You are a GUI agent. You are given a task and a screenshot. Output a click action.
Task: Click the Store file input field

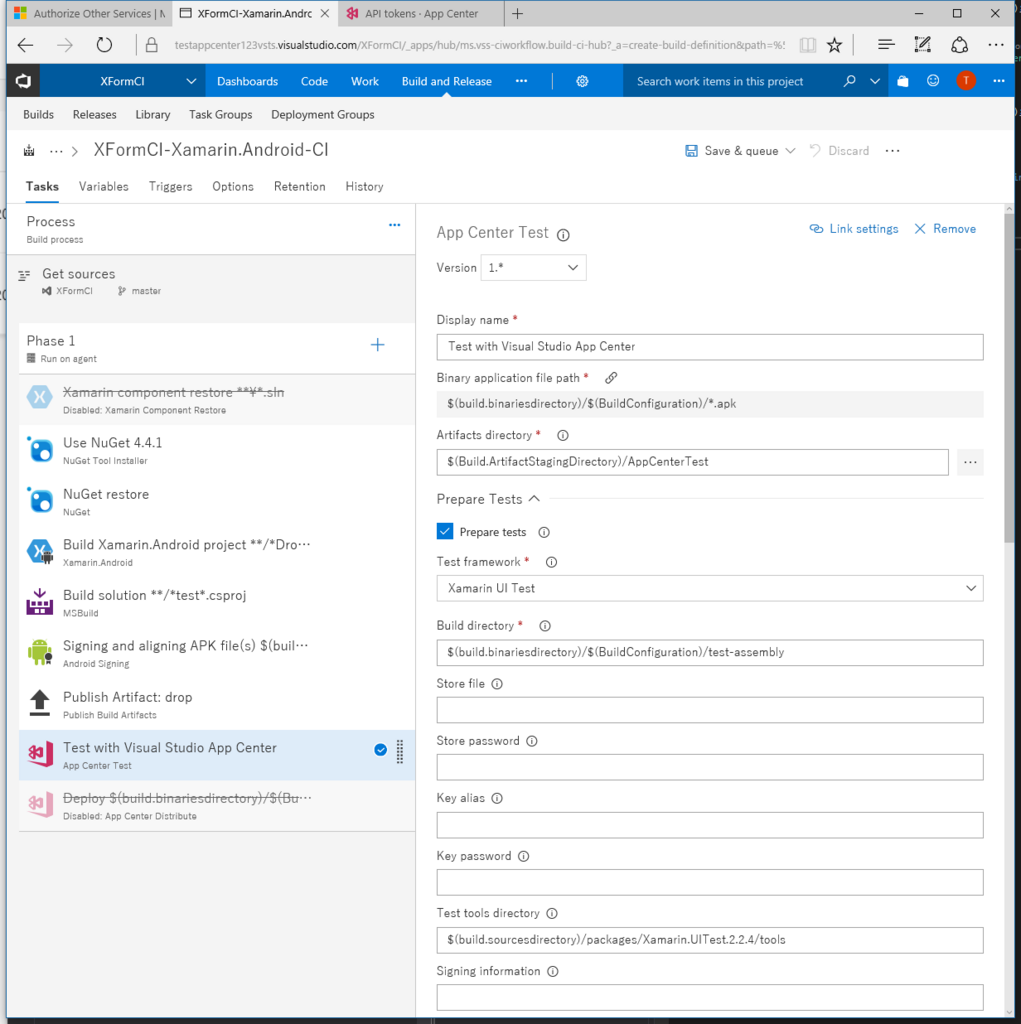click(x=709, y=710)
